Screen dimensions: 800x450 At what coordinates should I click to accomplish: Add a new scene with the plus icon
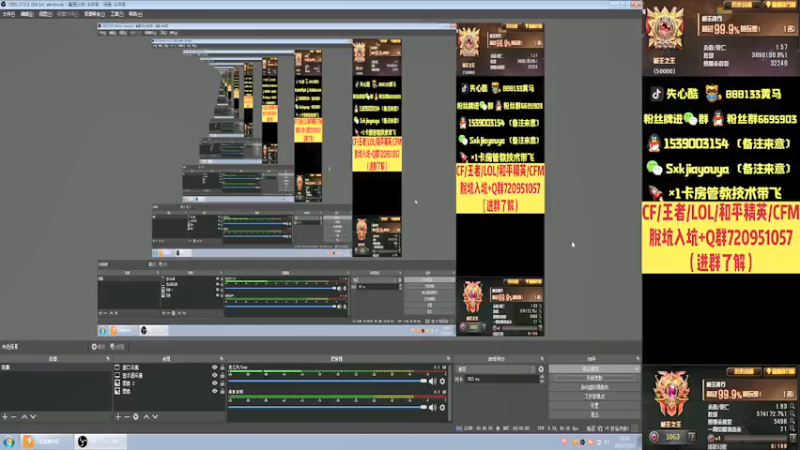(5, 417)
